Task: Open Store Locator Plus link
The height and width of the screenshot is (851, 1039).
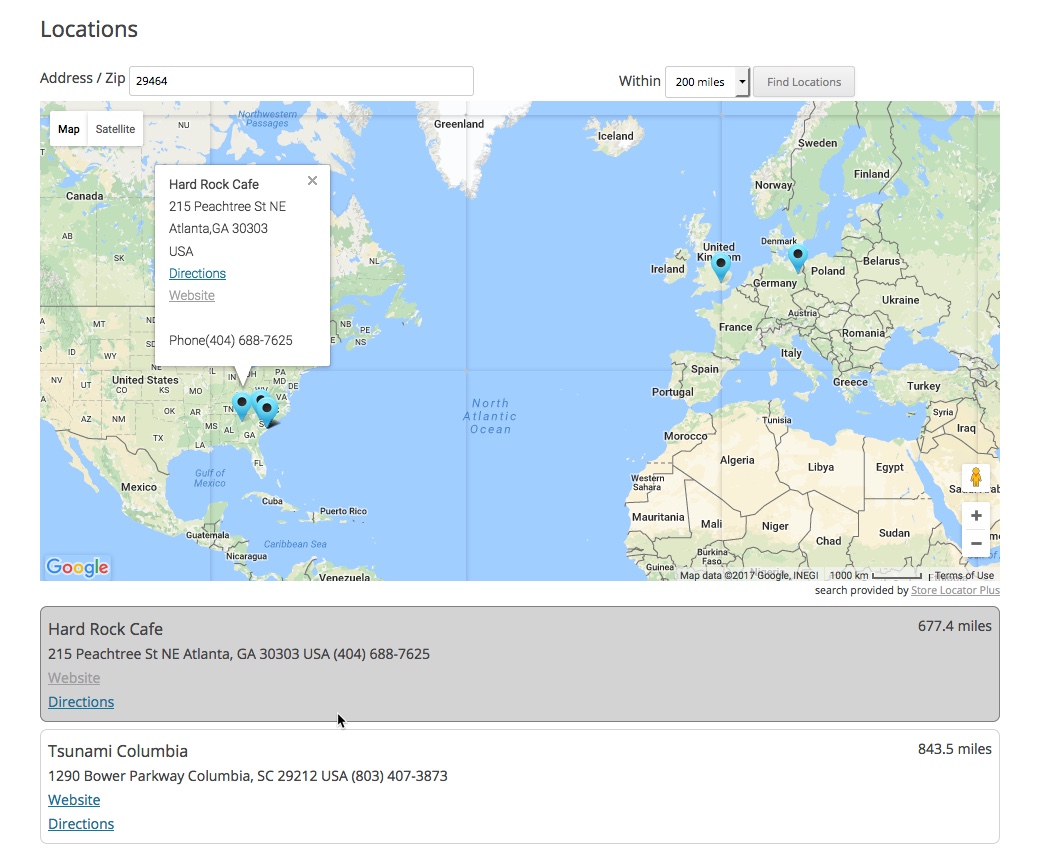Action: click(x=956, y=590)
